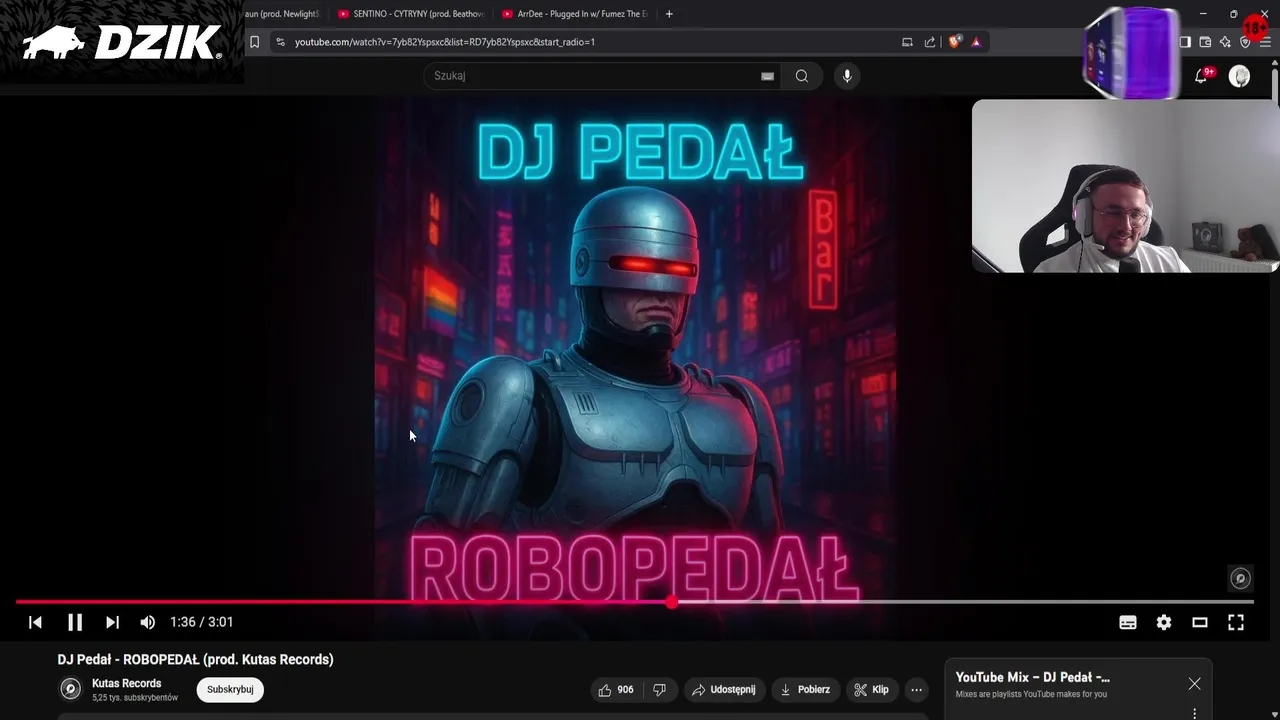Screen dimensions: 1280x720
Task: Share this page icon in address bar
Action: coord(930,42)
